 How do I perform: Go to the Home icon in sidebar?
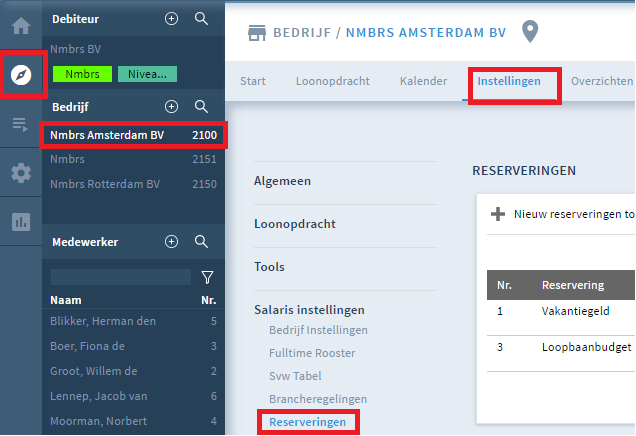(21, 26)
